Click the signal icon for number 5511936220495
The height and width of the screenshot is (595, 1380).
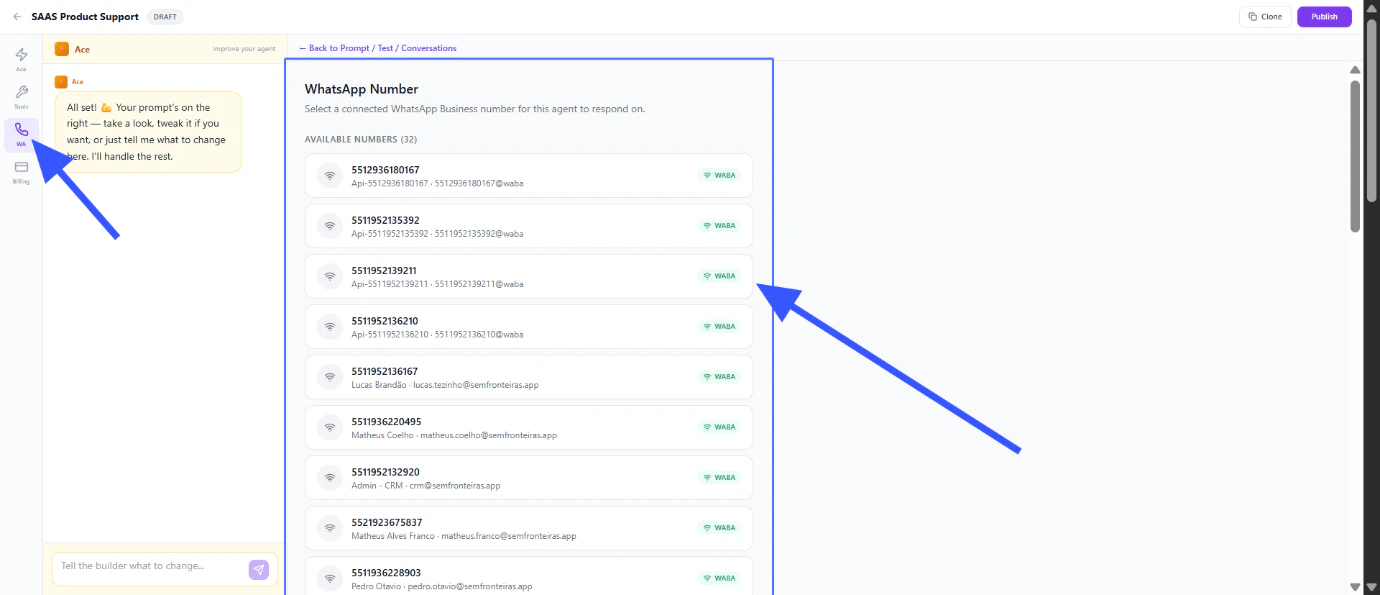coord(330,427)
